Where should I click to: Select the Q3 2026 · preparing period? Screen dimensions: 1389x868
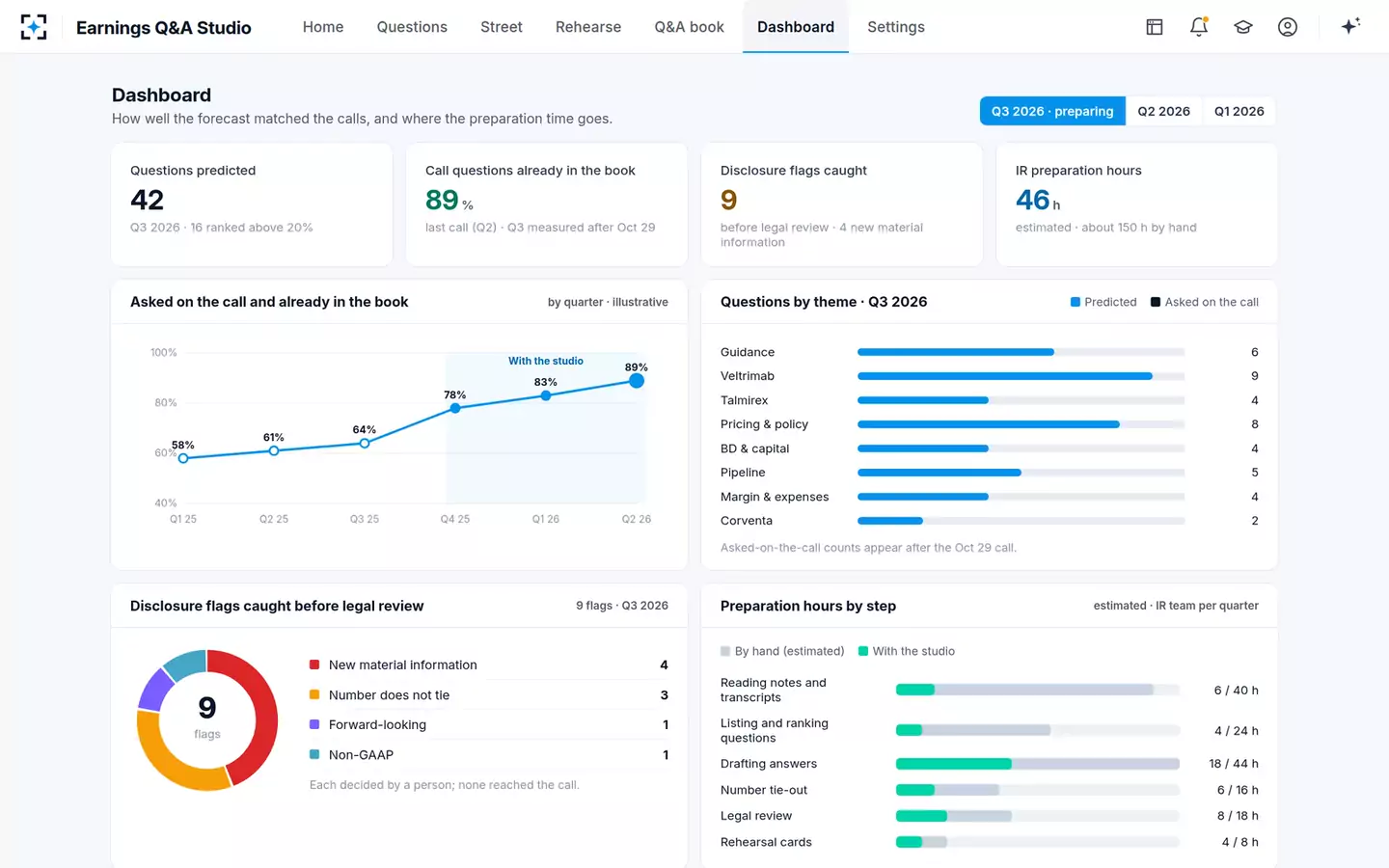[x=1052, y=111]
